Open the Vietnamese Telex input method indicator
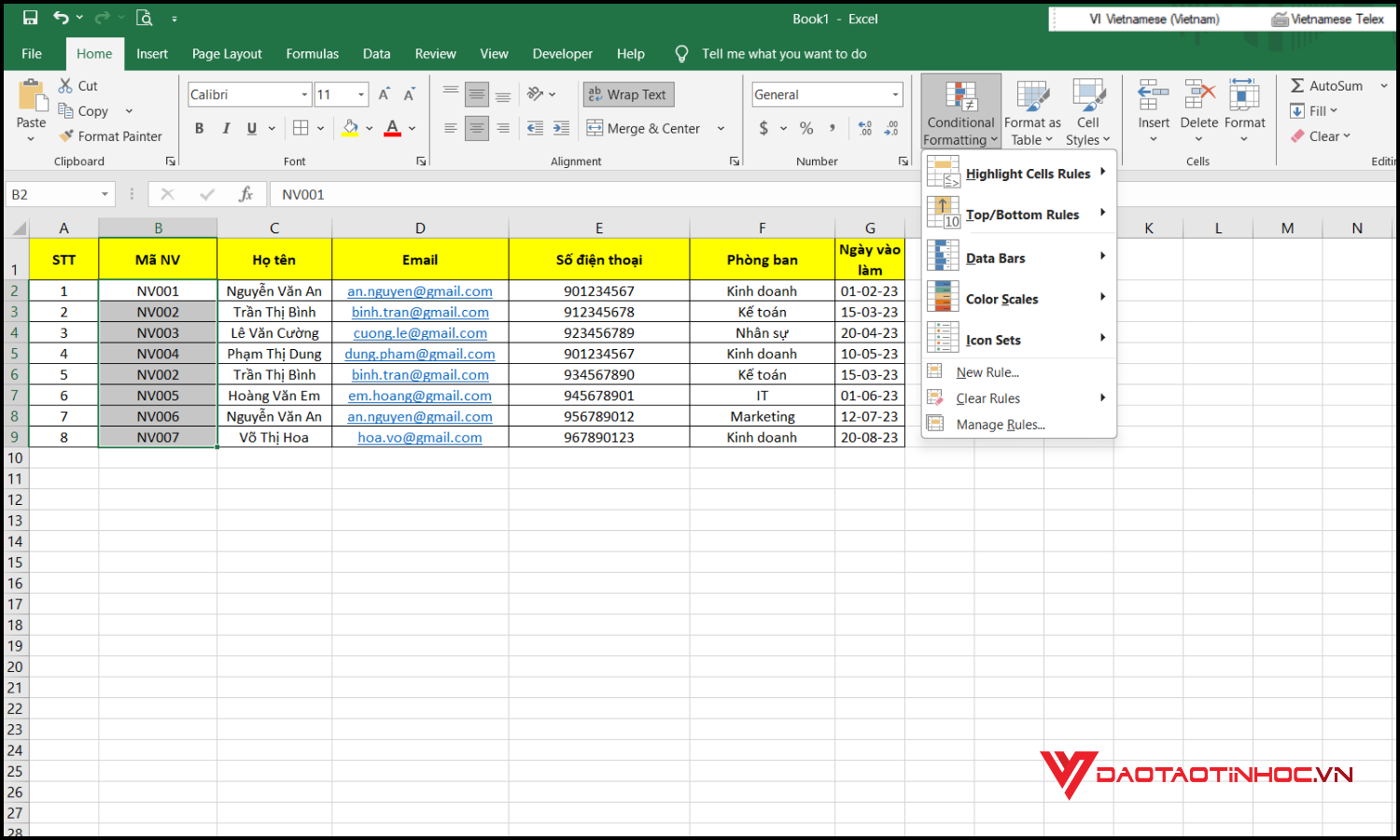The height and width of the screenshot is (840, 1400). 1327,19
